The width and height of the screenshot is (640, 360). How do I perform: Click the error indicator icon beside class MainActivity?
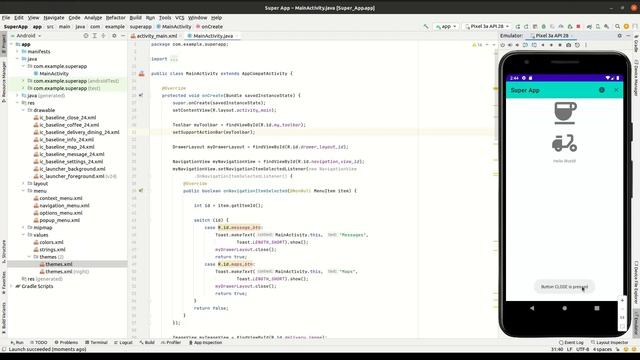coord(141,73)
